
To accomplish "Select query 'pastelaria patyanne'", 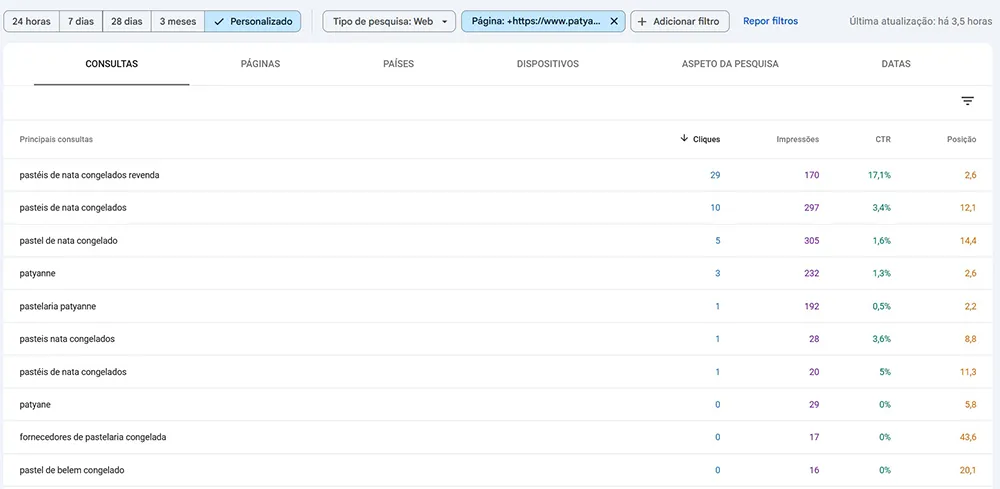I will pos(58,307).
